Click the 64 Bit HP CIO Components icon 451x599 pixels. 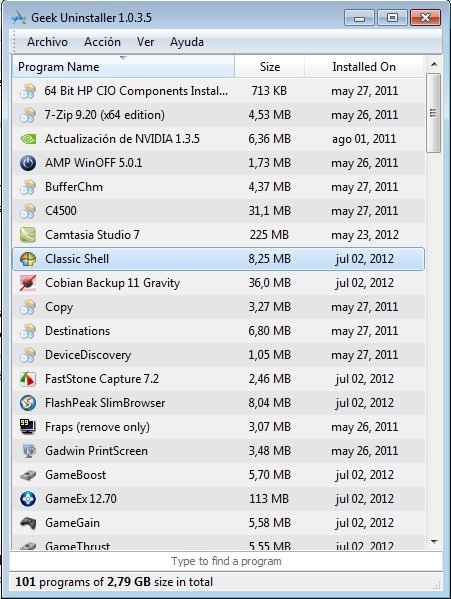(x=28, y=91)
